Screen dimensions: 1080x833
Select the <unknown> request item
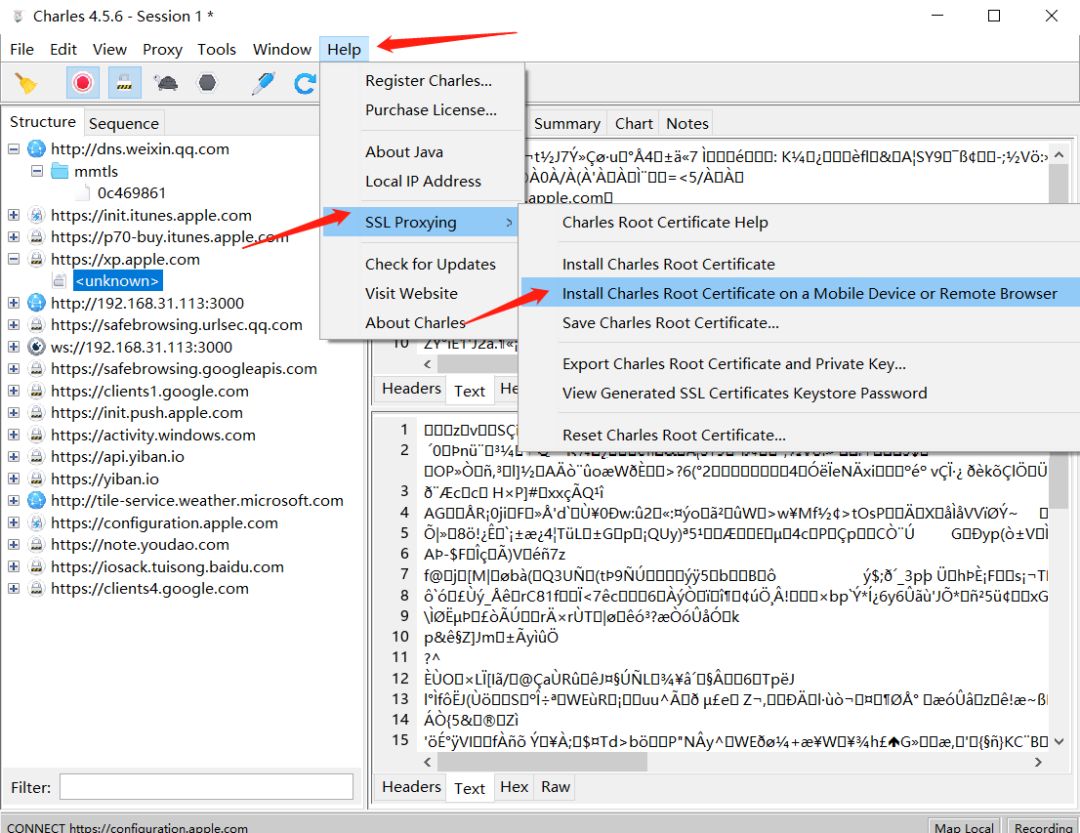[x=118, y=281]
